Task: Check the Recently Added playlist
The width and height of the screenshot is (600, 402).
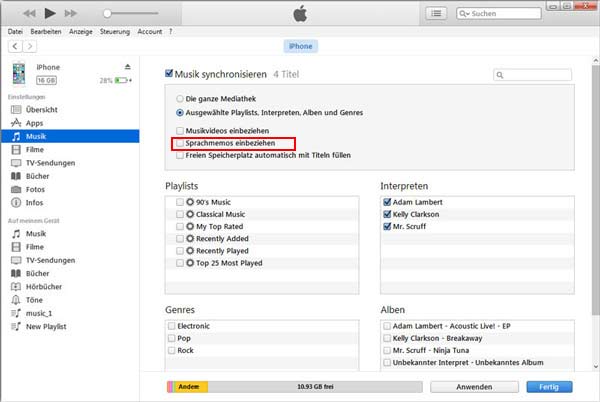Action: [180, 239]
